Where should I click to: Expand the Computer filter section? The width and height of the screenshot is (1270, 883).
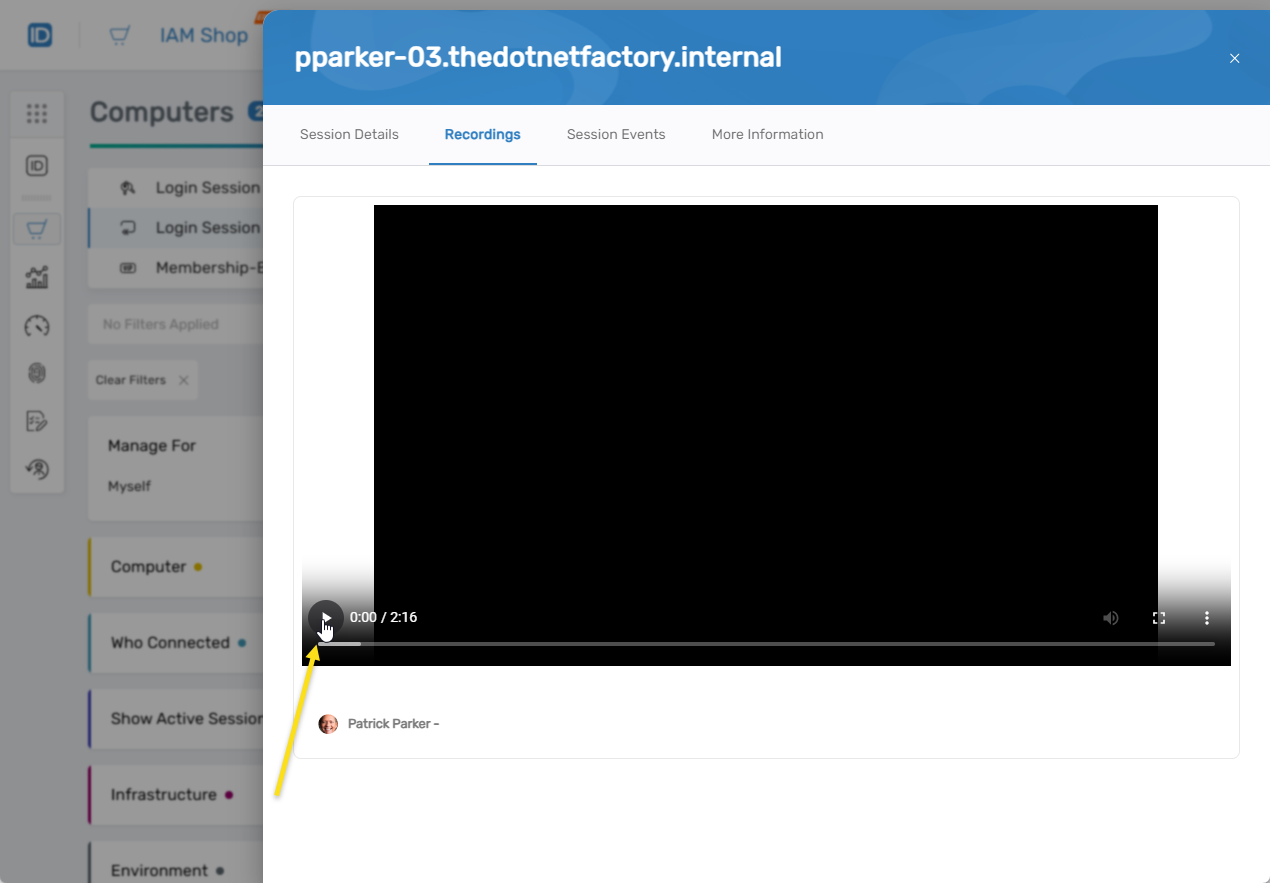[x=148, y=567]
